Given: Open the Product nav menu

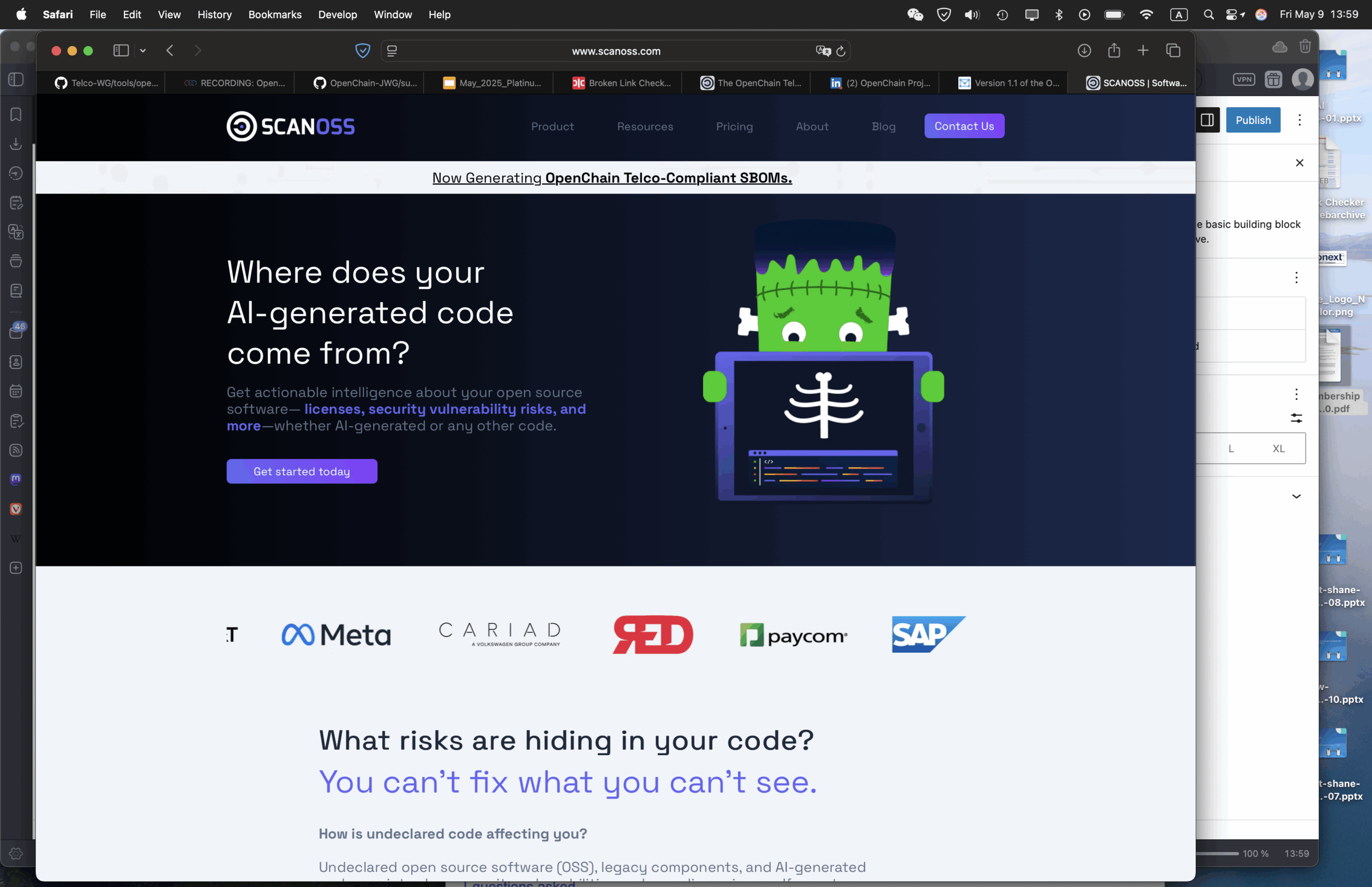Looking at the screenshot, I should click(552, 126).
